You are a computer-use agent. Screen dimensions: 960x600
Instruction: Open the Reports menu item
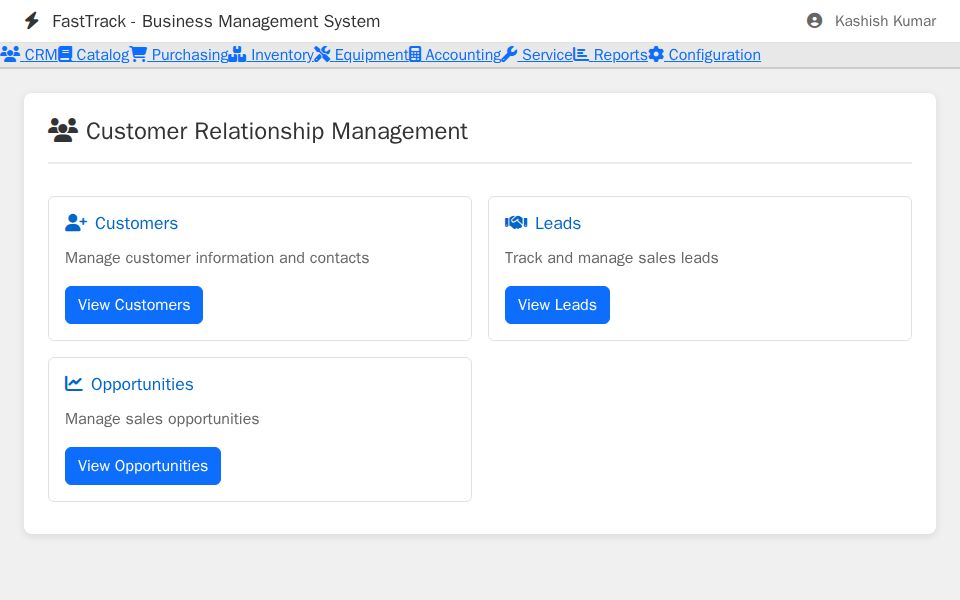(x=620, y=55)
